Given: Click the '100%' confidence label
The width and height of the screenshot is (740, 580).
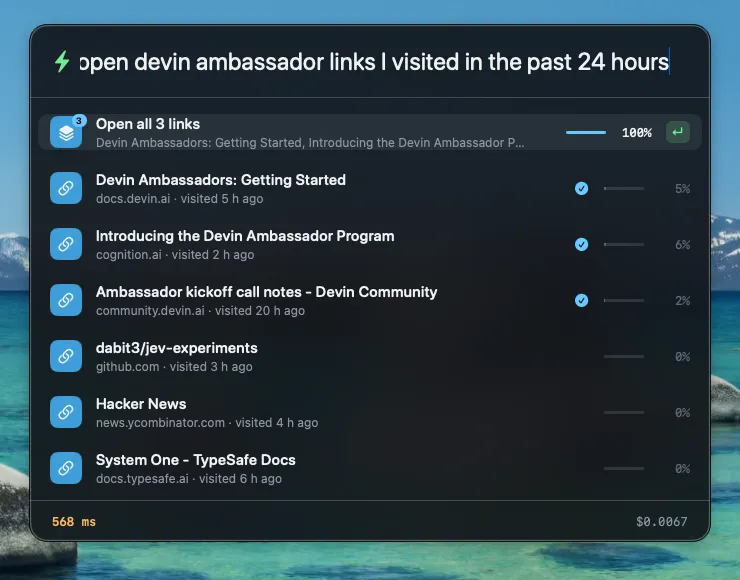Looking at the screenshot, I should 637,133.
